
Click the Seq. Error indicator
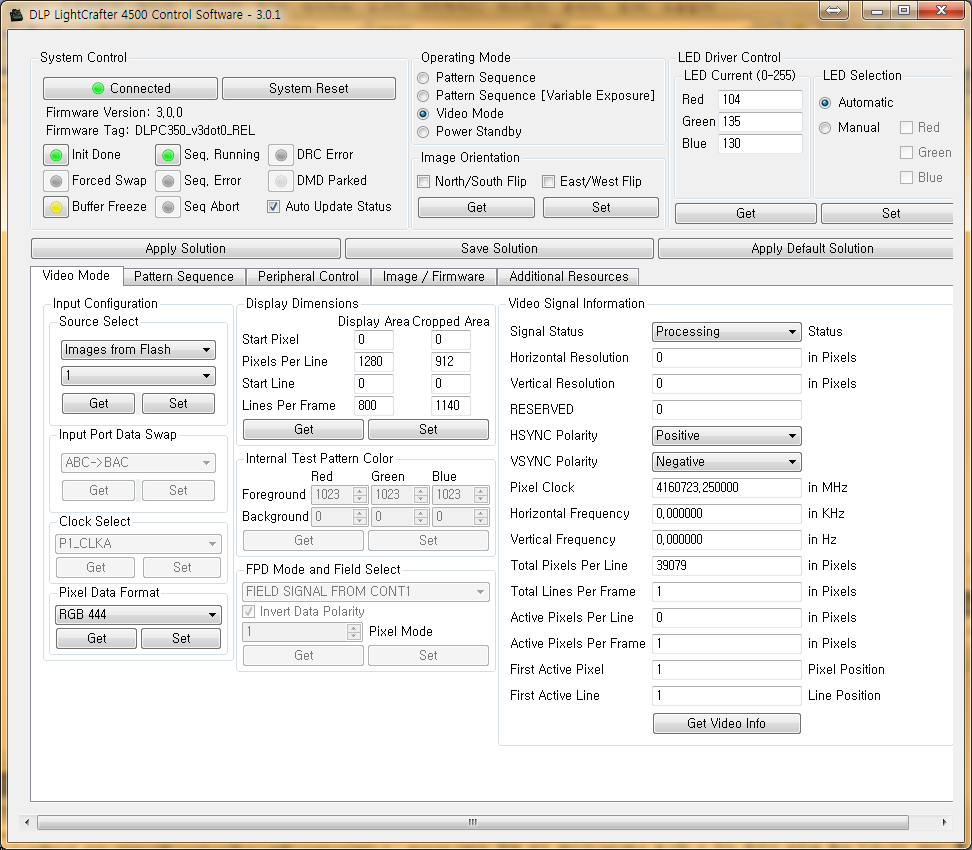(x=167, y=181)
